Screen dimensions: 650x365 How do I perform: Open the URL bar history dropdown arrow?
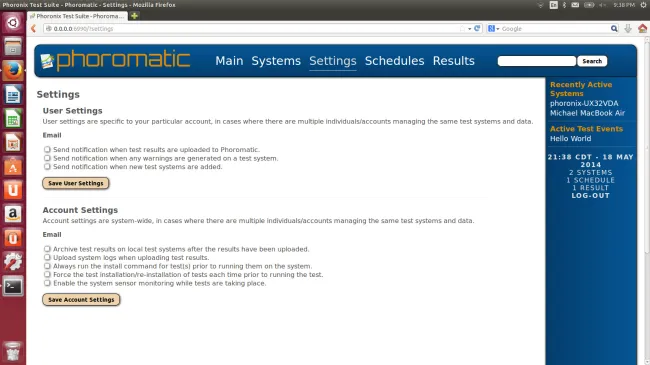click(469, 29)
